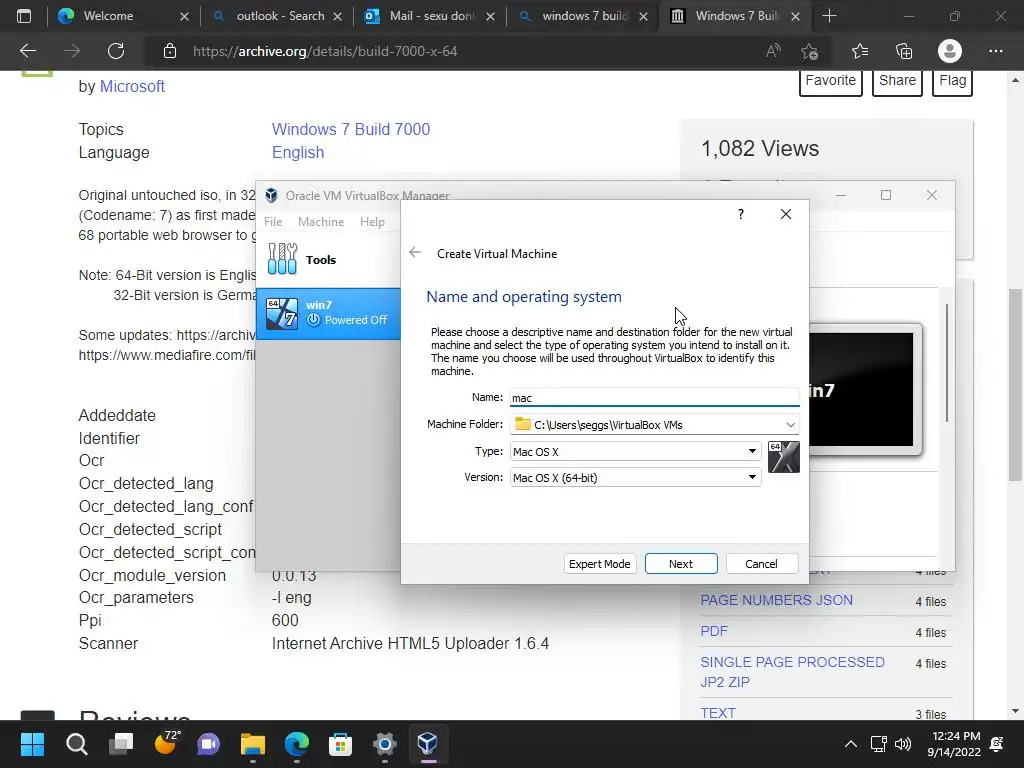Screen dimensions: 1024x768
Task: Select the win7 virtual machine entry
Action: pyautogui.click(x=328, y=313)
